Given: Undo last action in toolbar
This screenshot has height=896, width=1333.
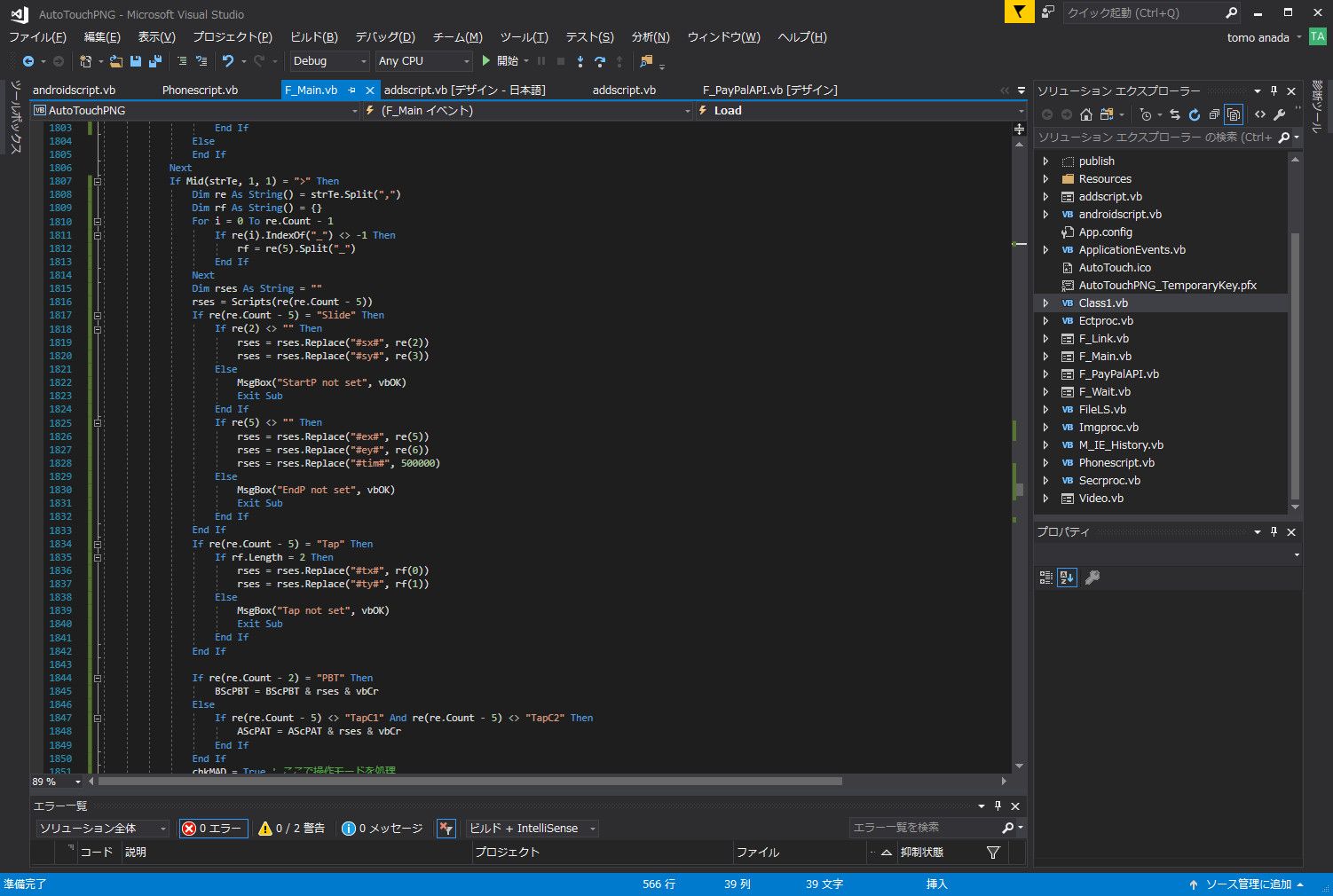Looking at the screenshot, I should 228,61.
